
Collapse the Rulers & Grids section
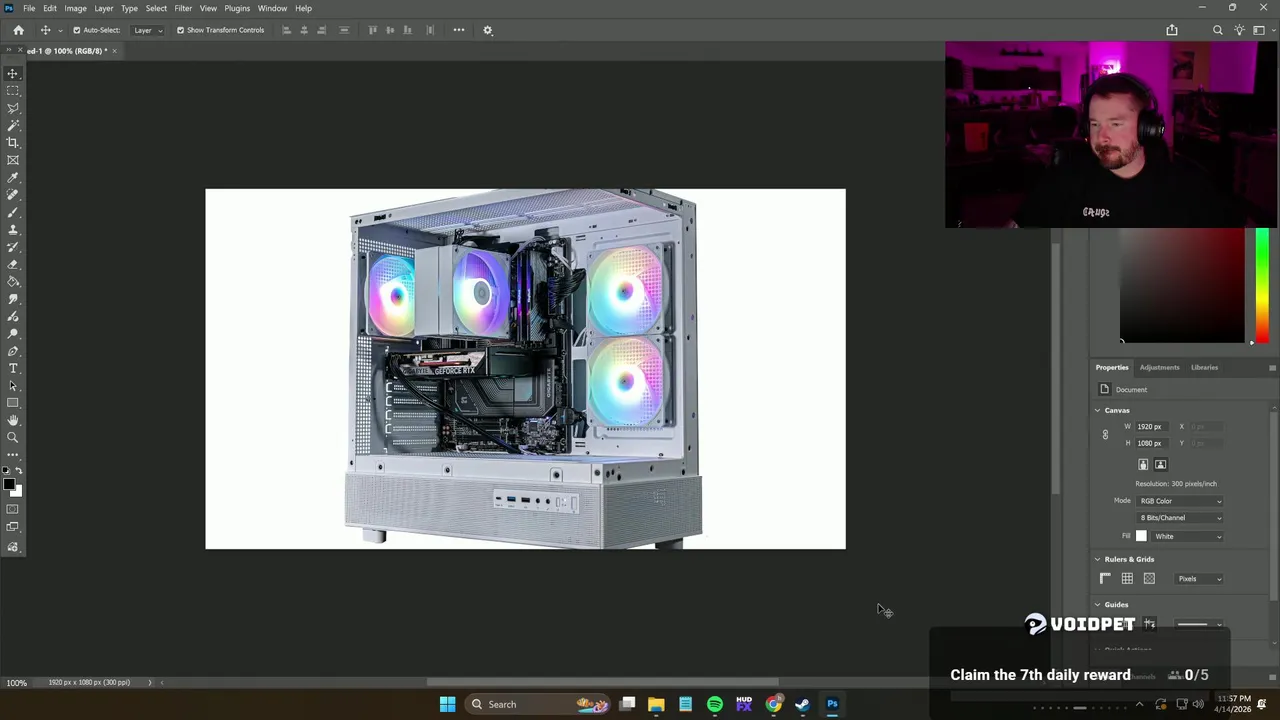pos(1097,560)
